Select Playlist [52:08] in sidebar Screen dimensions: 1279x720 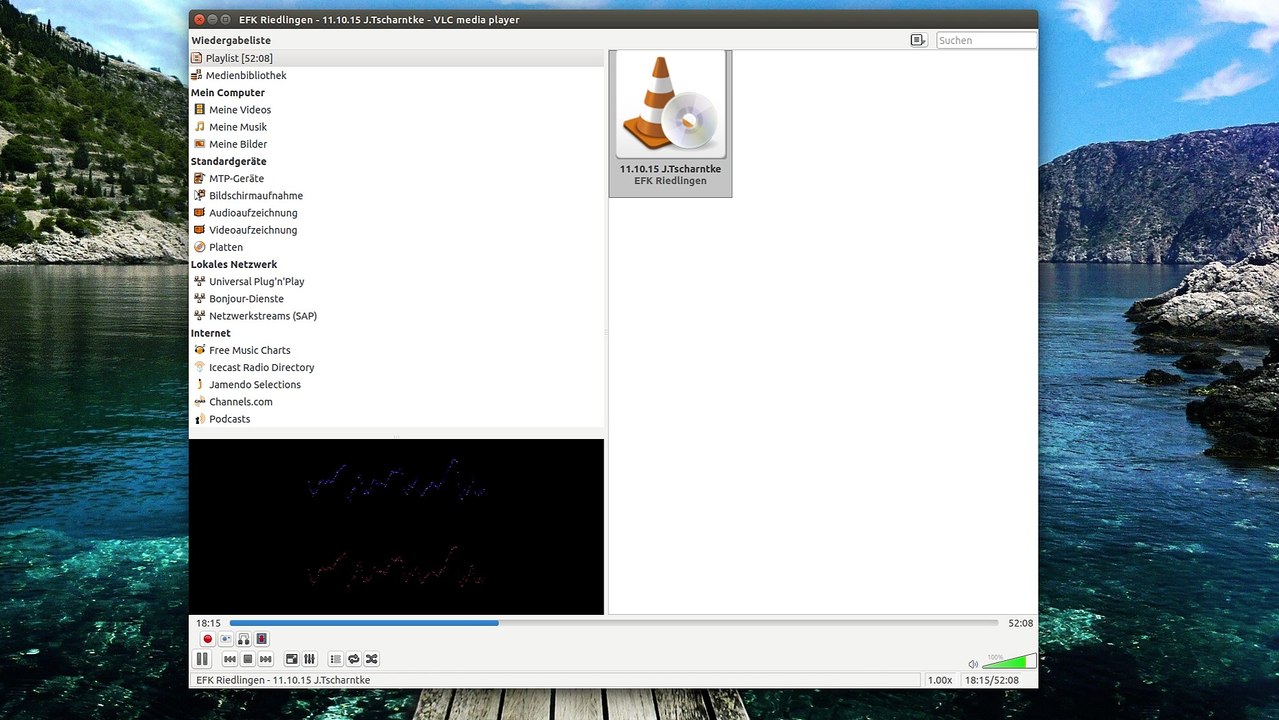(x=396, y=59)
